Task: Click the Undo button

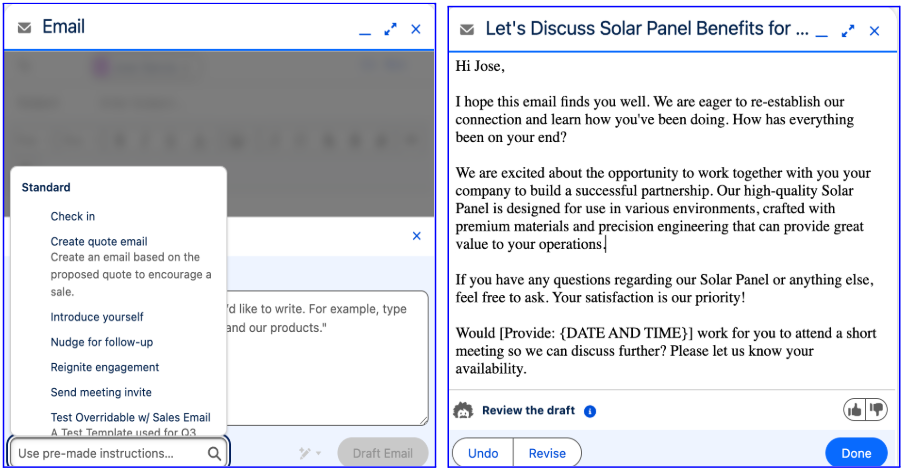Action: coord(483,453)
